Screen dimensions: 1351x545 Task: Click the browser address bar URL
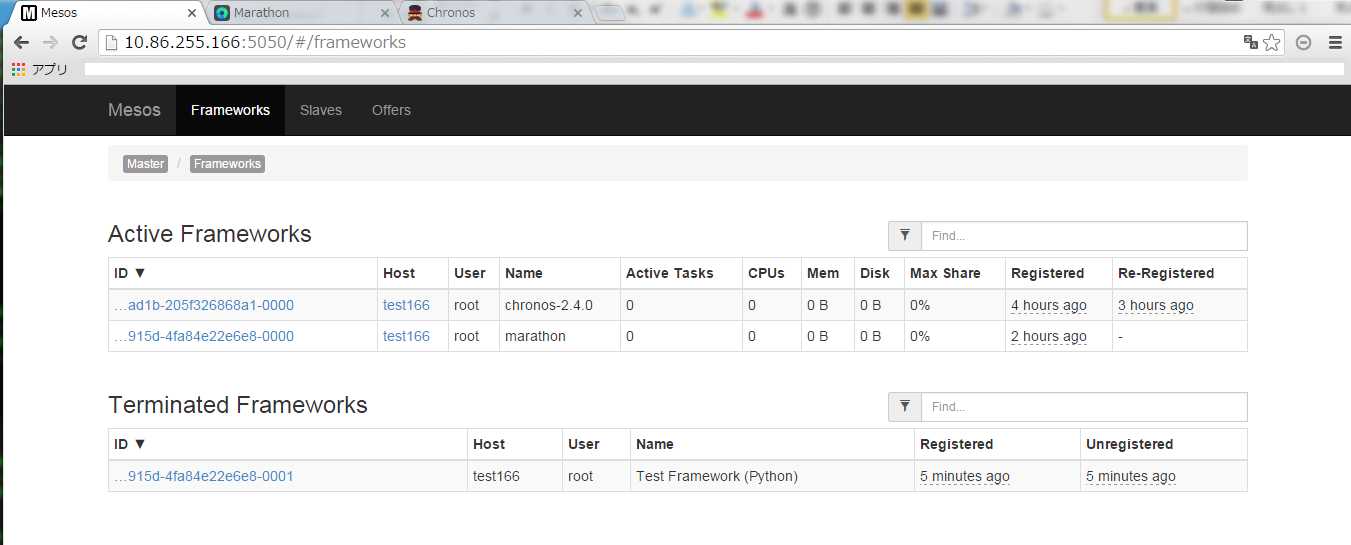(265, 42)
